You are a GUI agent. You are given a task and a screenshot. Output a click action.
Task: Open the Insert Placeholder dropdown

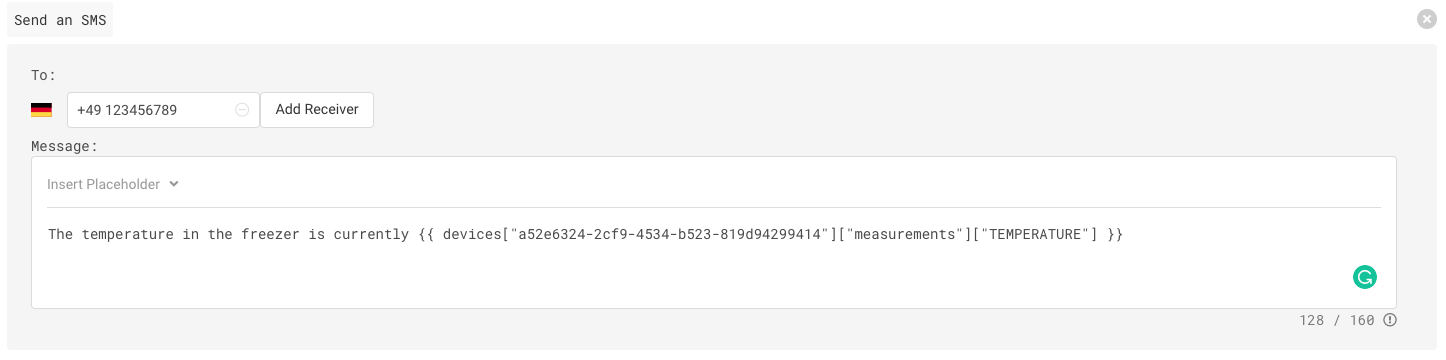pos(113,184)
